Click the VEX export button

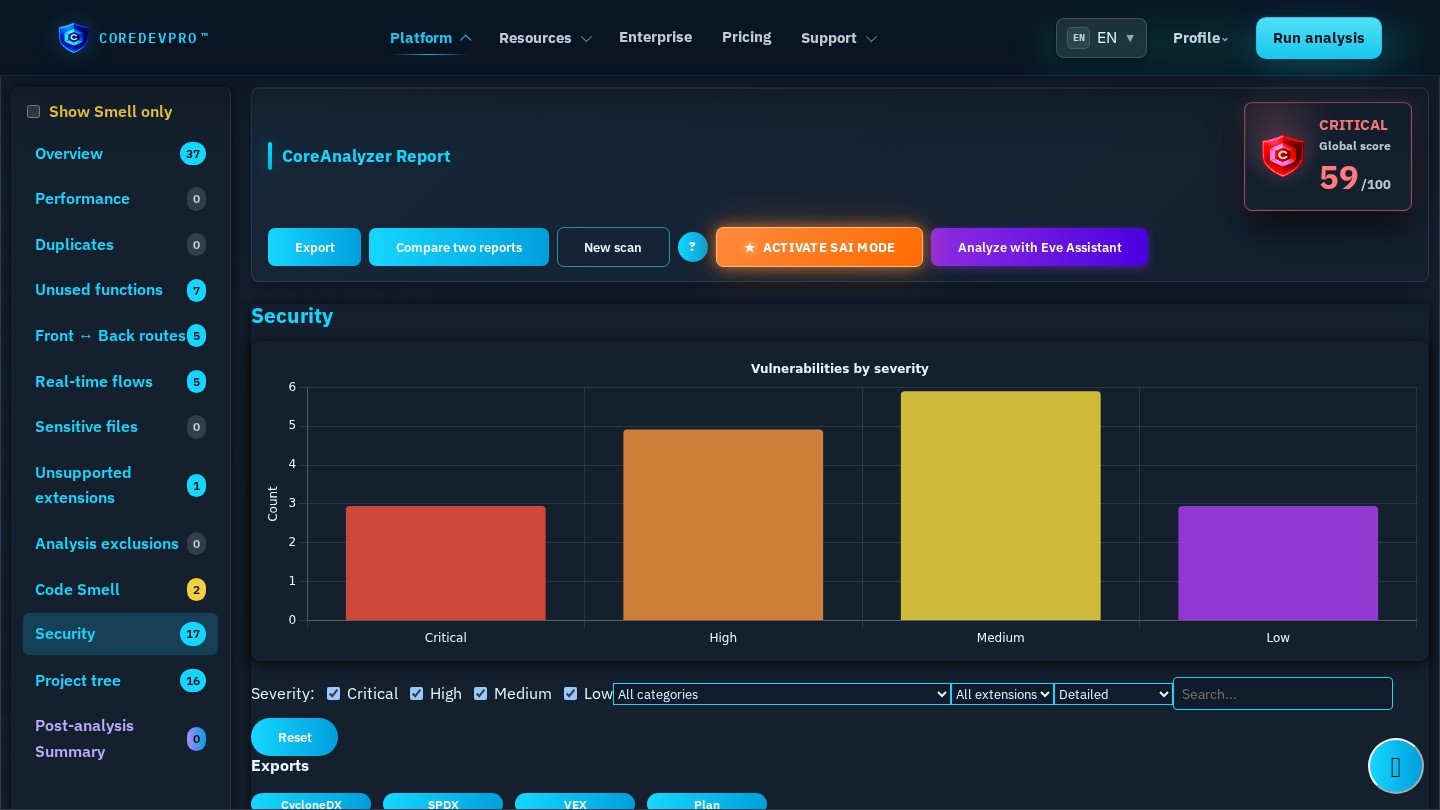[x=575, y=802]
